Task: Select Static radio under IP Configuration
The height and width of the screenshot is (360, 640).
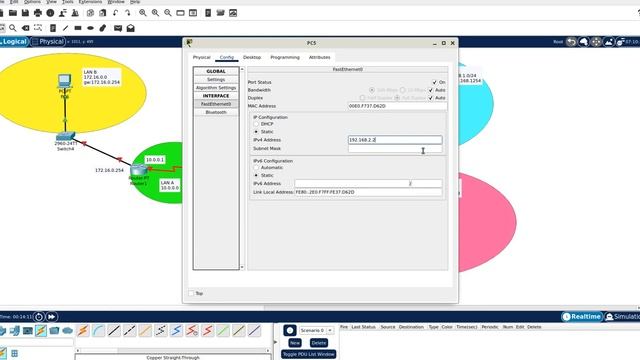Action: coord(256,131)
